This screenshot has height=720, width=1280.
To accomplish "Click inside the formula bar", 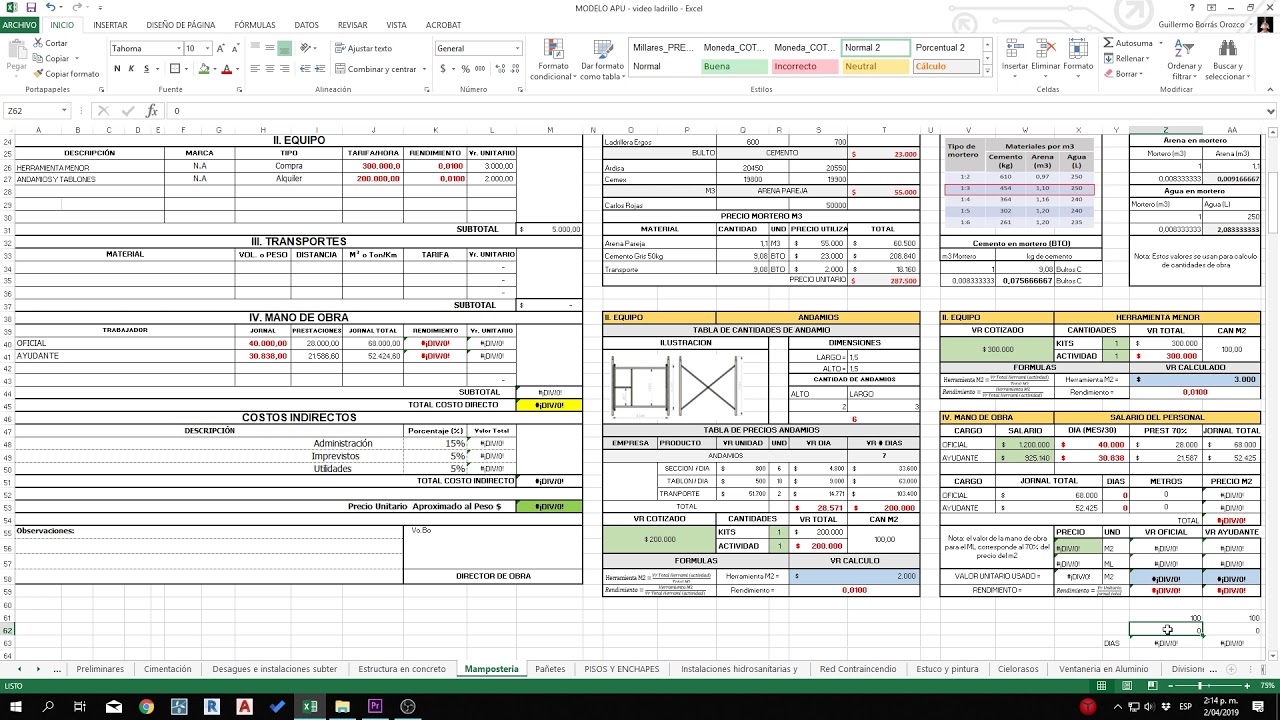I will [715, 111].
